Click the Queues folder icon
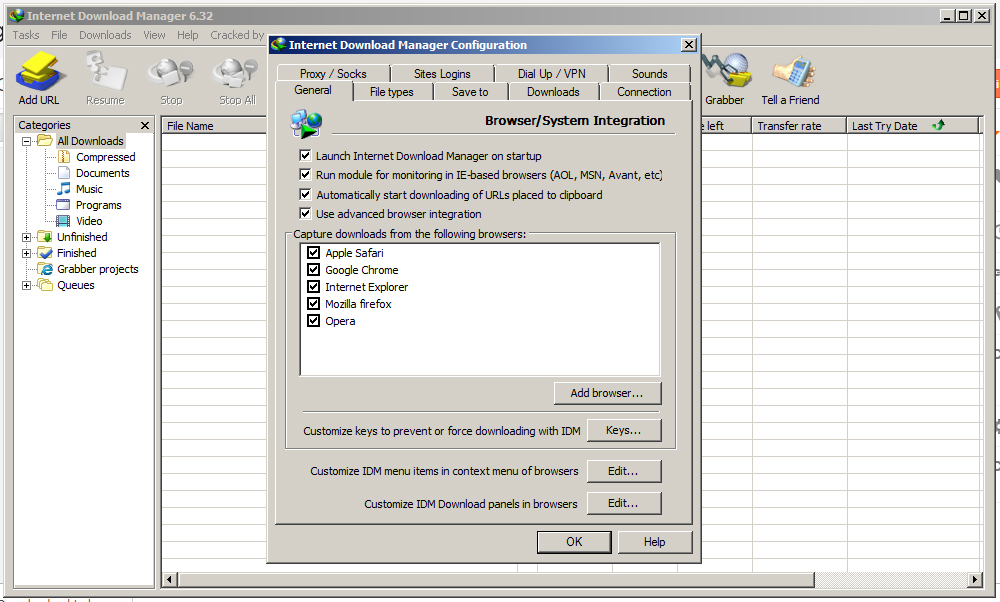This screenshot has width=1000, height=602. tap(45, 285)
